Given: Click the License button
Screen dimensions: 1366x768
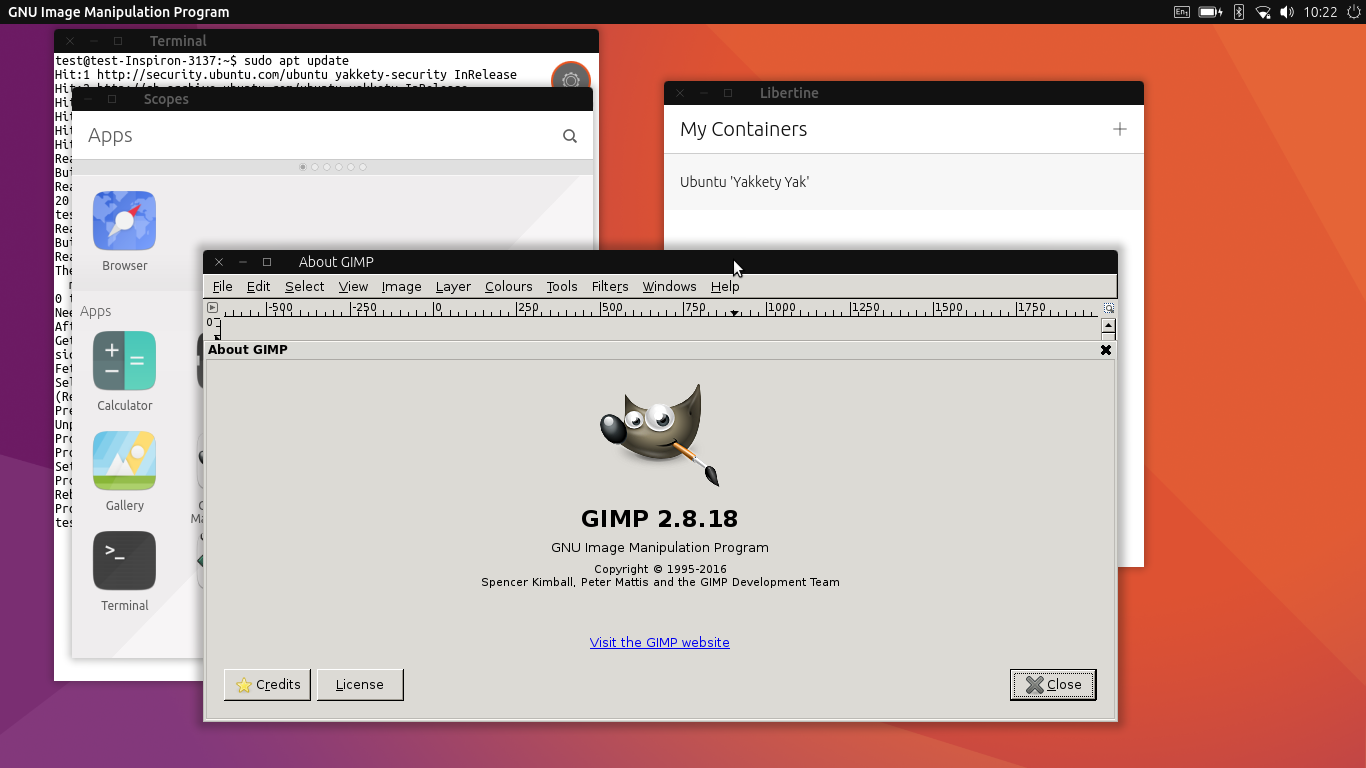Looking at the screenshot, I should 360,684.
